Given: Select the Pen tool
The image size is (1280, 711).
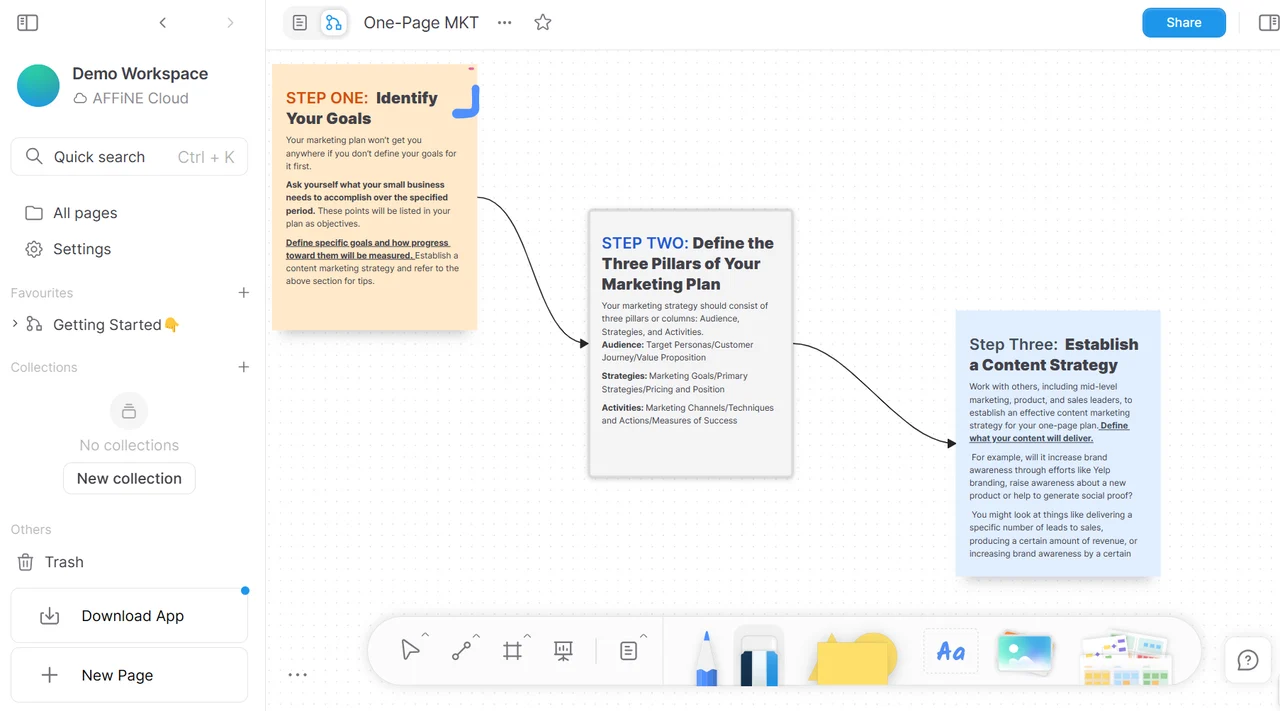Looking at the screenshot, I should (706, 657).
